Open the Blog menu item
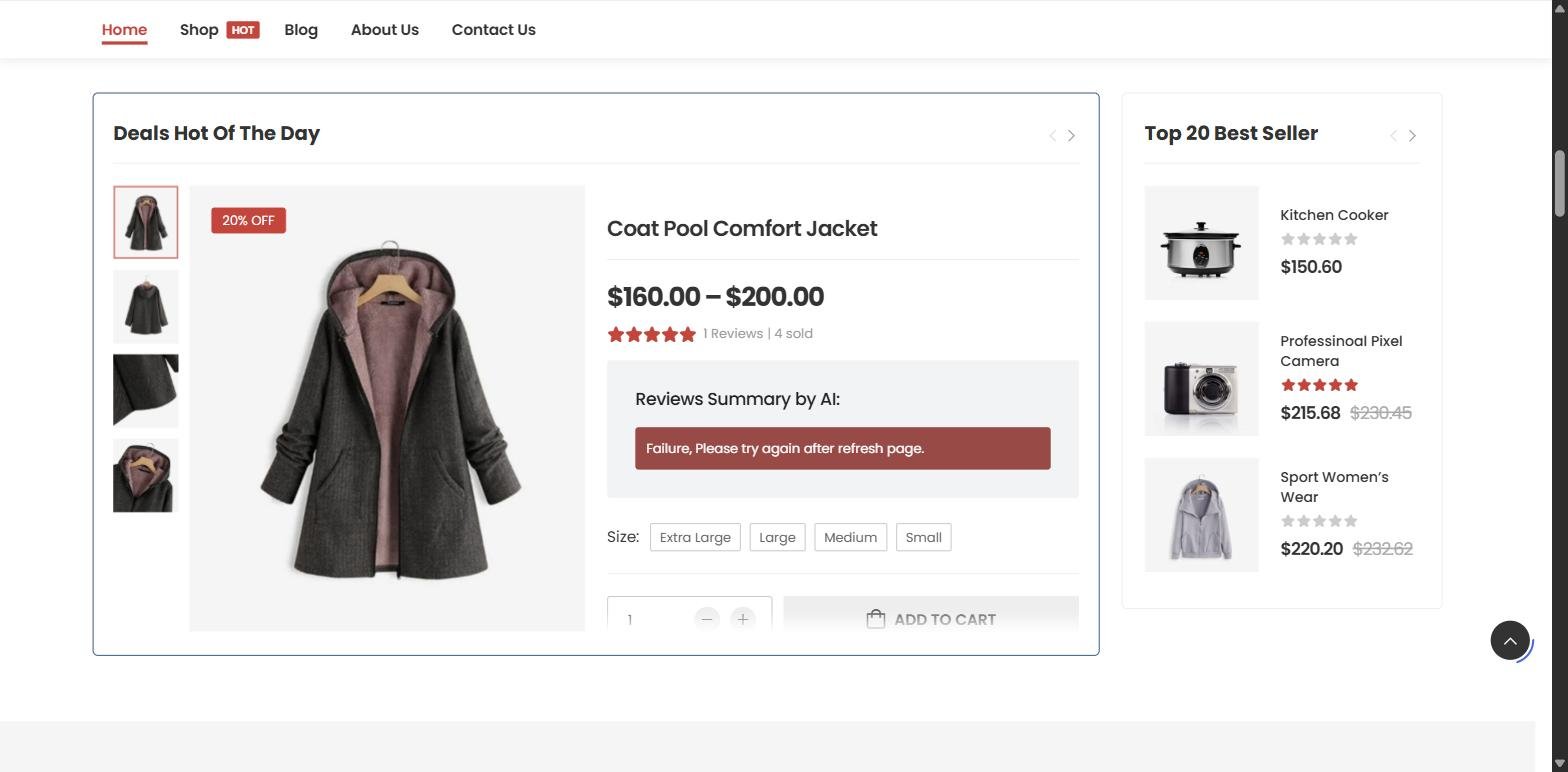 click(x=301, y=30)
